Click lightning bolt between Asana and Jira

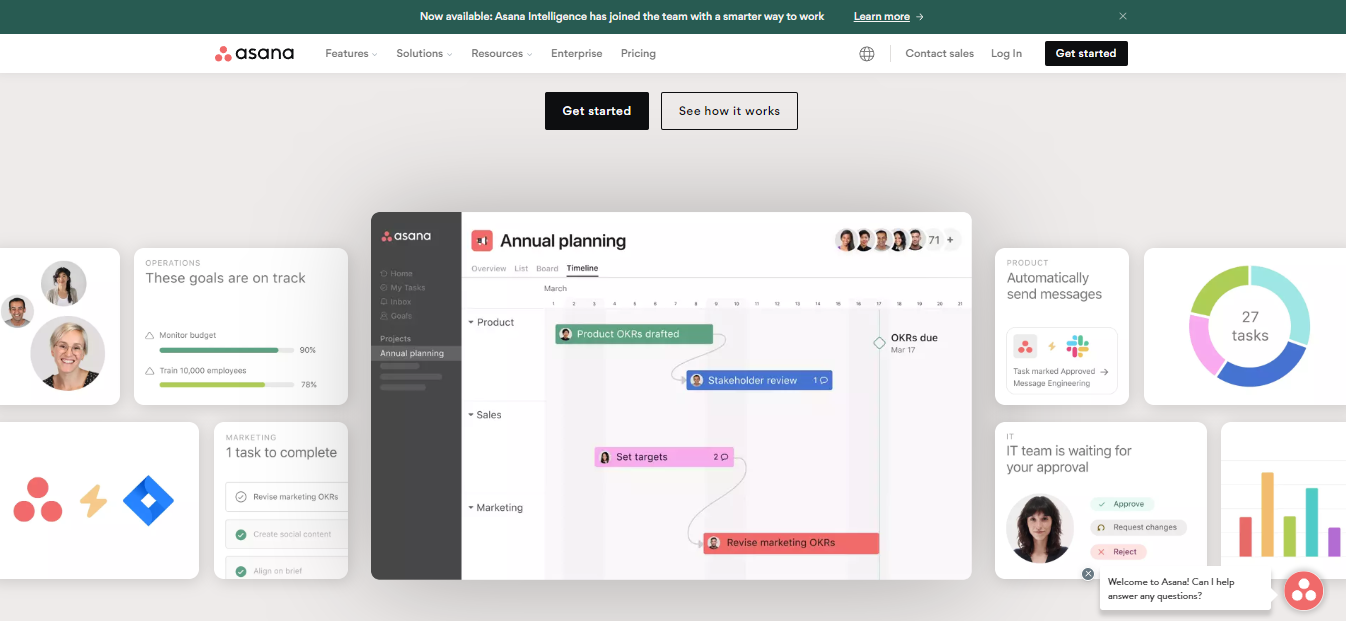93,501
